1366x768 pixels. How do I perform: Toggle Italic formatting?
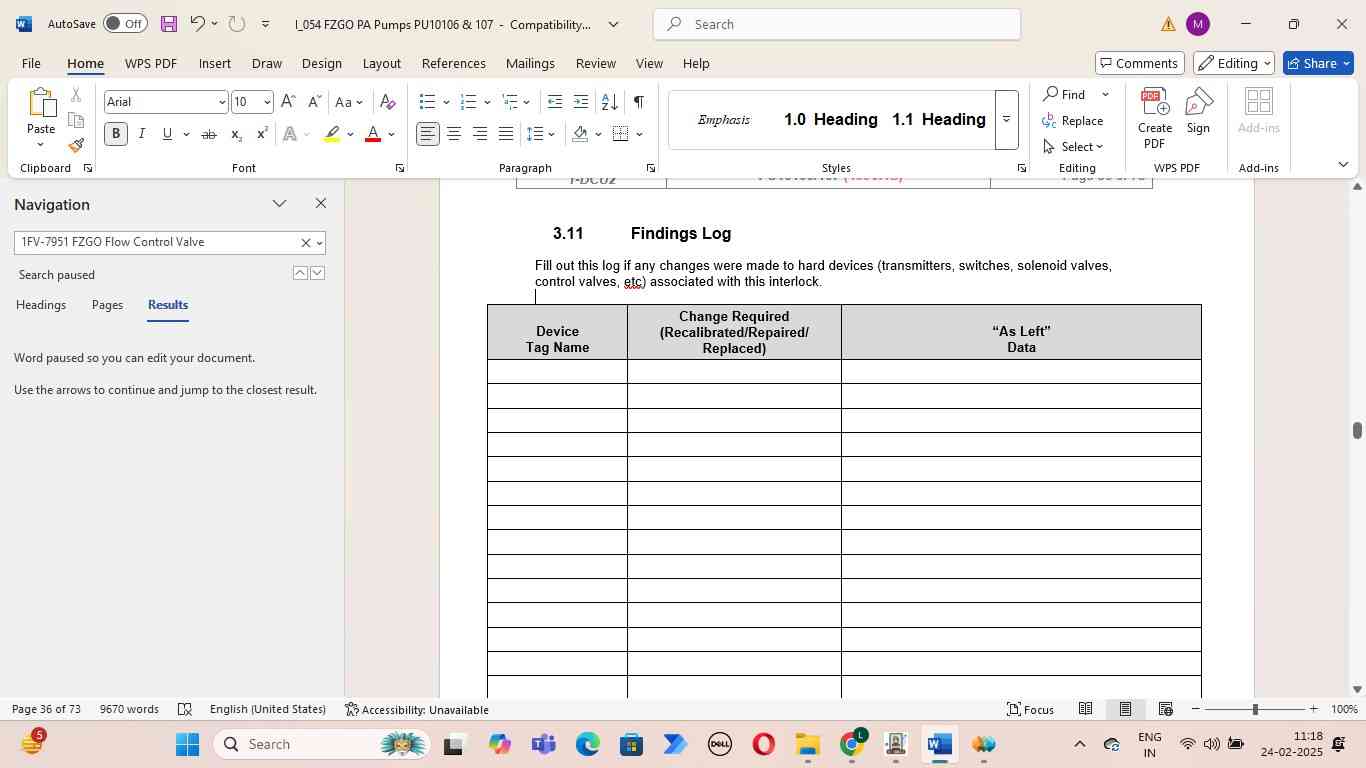point(141,134)
